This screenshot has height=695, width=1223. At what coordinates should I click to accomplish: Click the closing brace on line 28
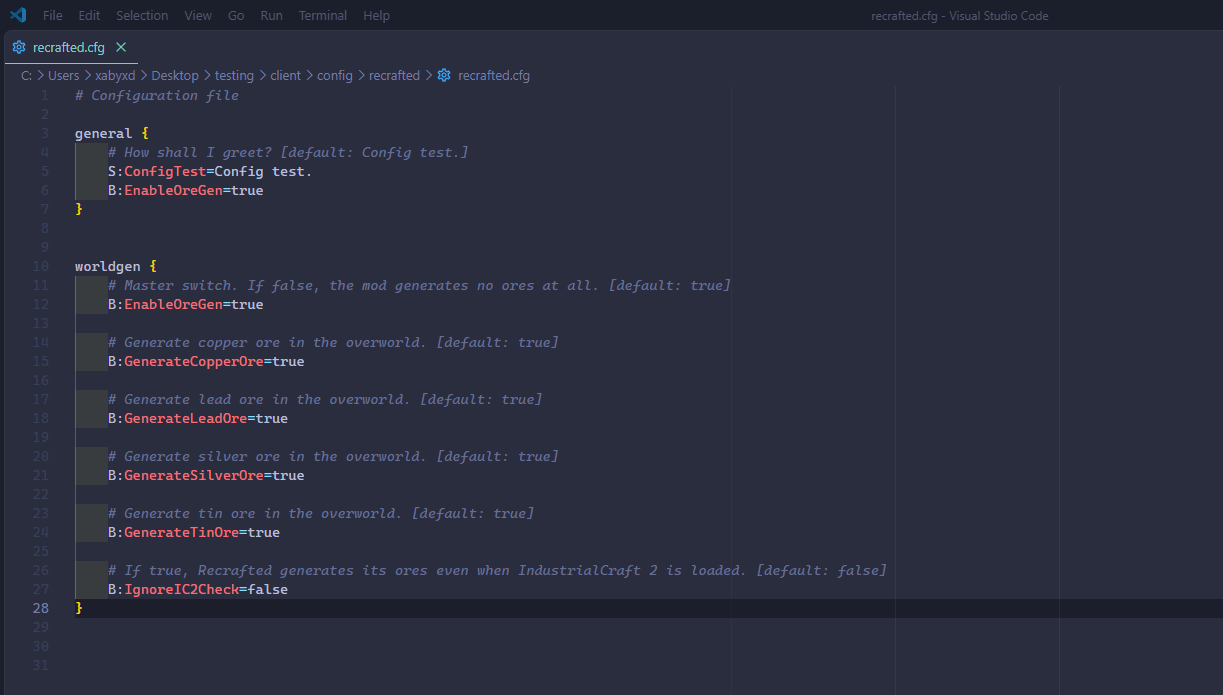[x=79, y=608]
